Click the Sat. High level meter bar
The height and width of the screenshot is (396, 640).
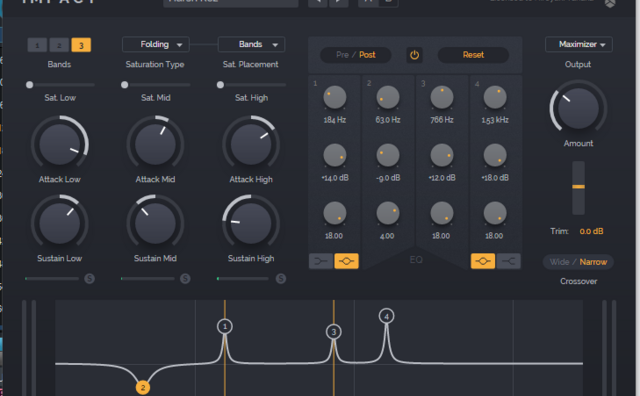243,278
